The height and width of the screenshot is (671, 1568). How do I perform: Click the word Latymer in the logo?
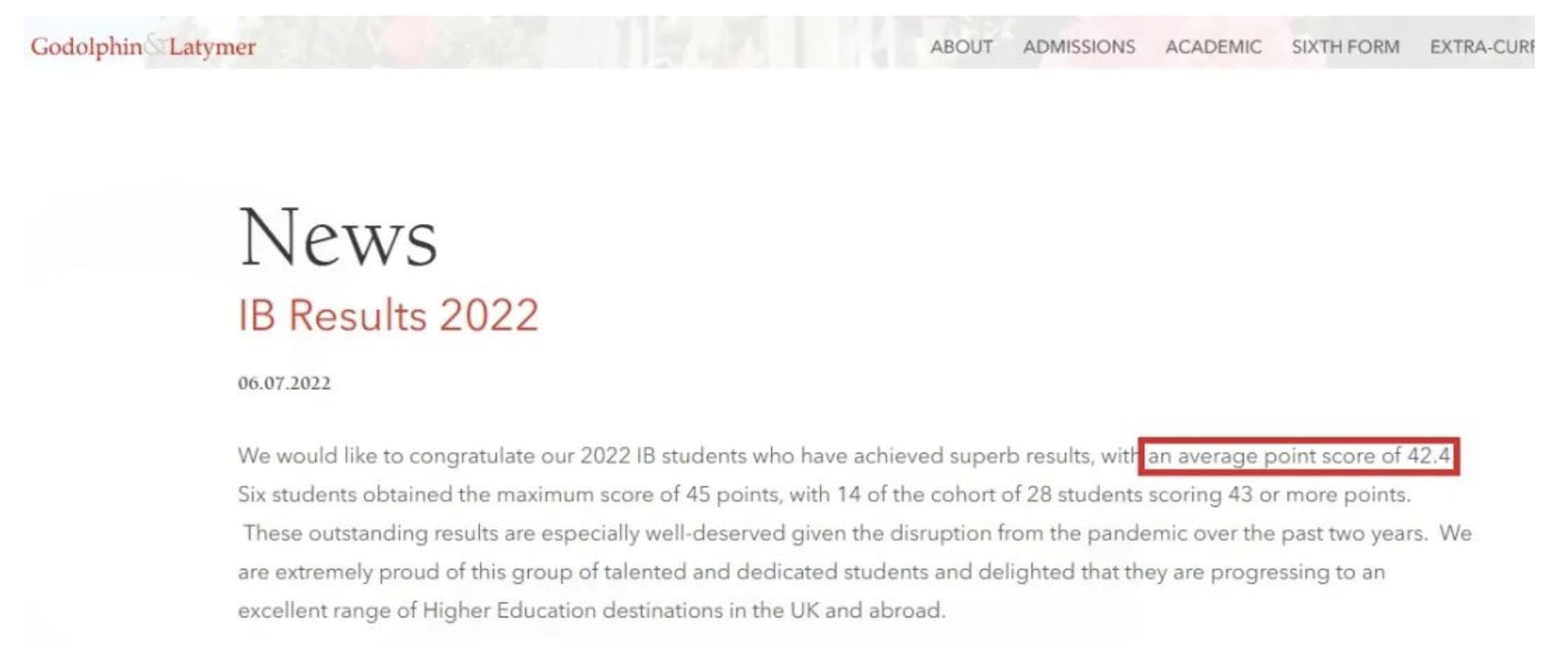212,46
